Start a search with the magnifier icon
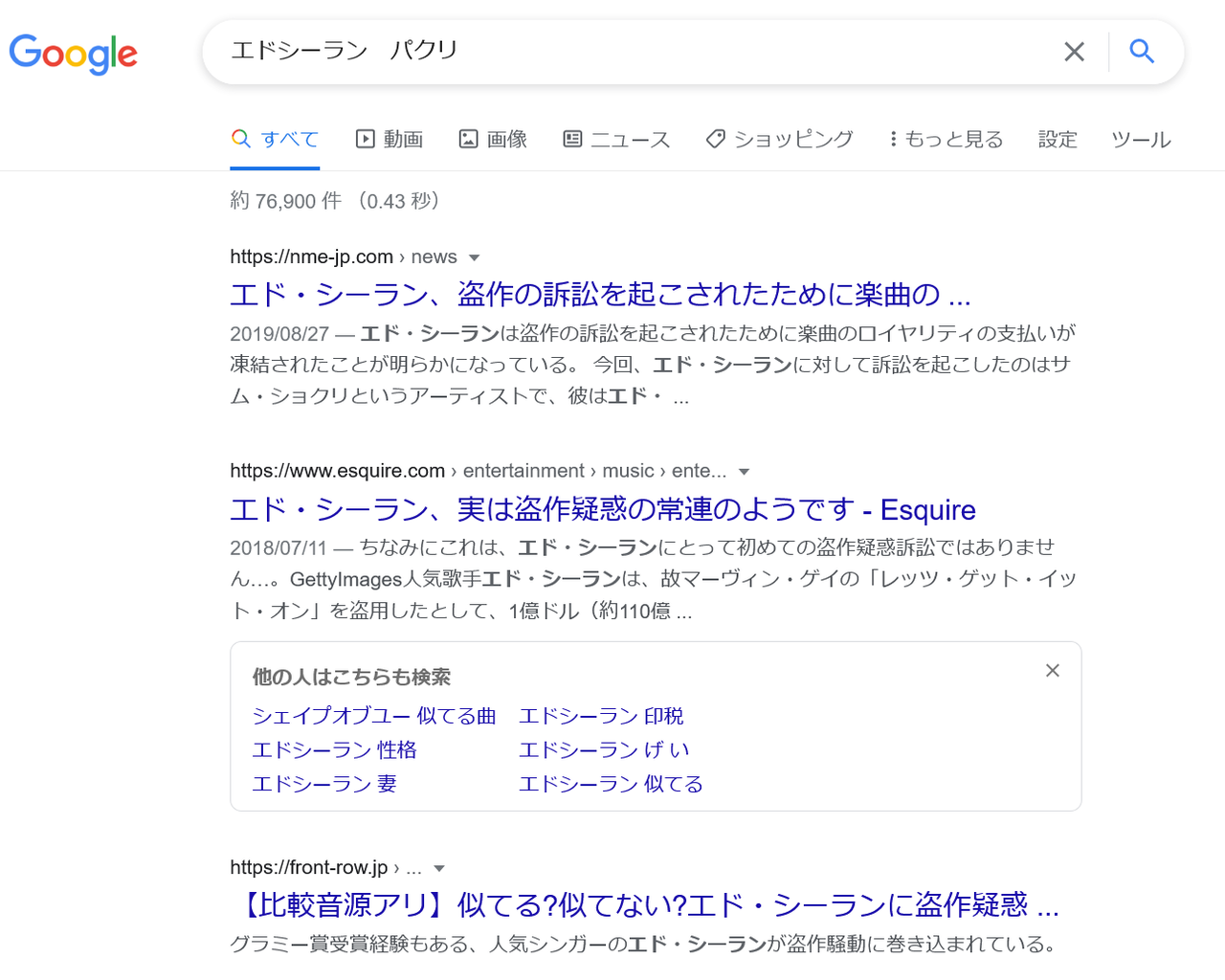The width and height of the screenshot is (1225, 980). pos(1142,52)
